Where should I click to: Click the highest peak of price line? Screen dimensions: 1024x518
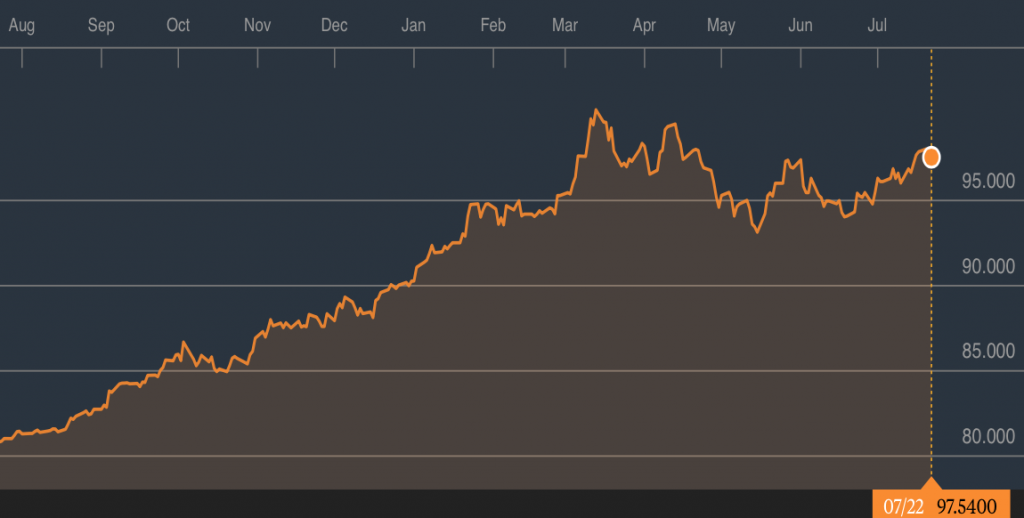pos(595,110)
